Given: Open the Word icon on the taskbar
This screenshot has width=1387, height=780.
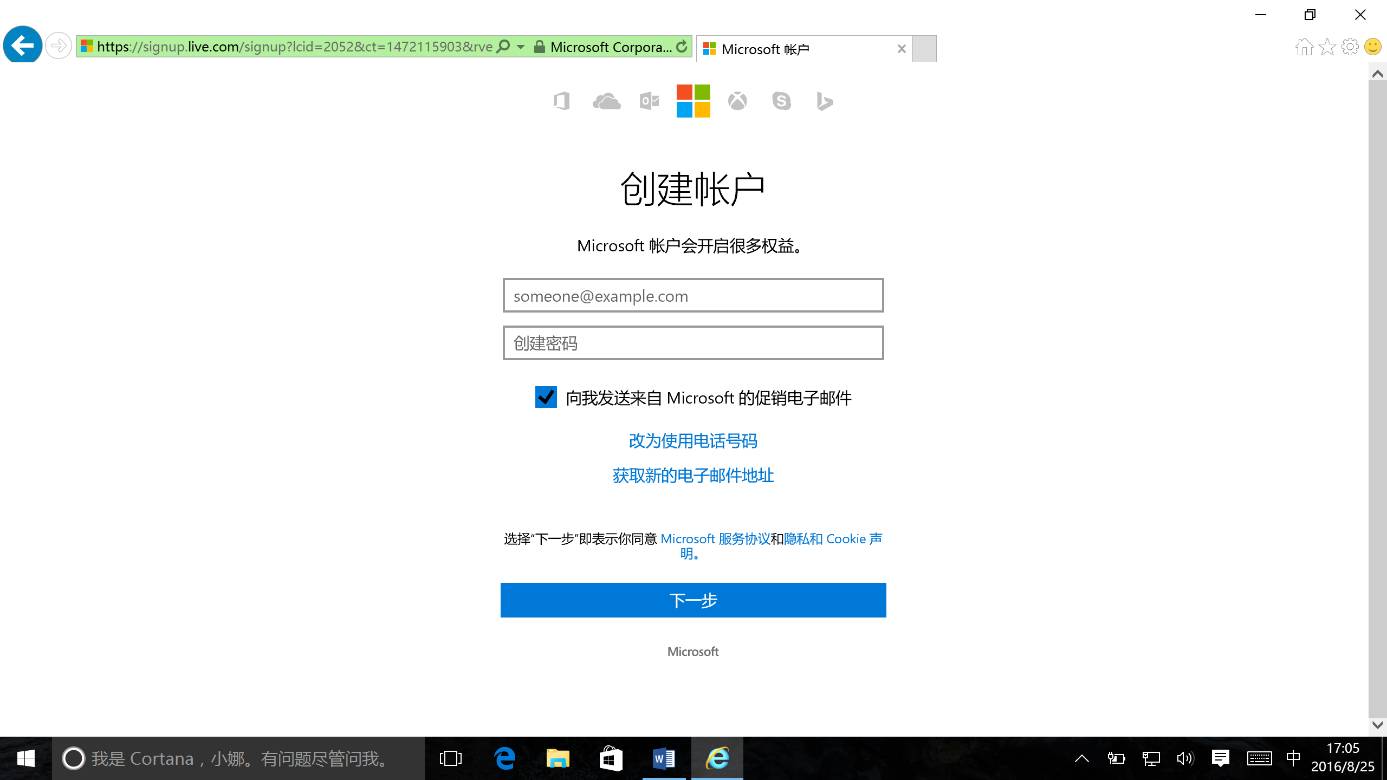Looking at the screenshot, I should click(664, 758).
